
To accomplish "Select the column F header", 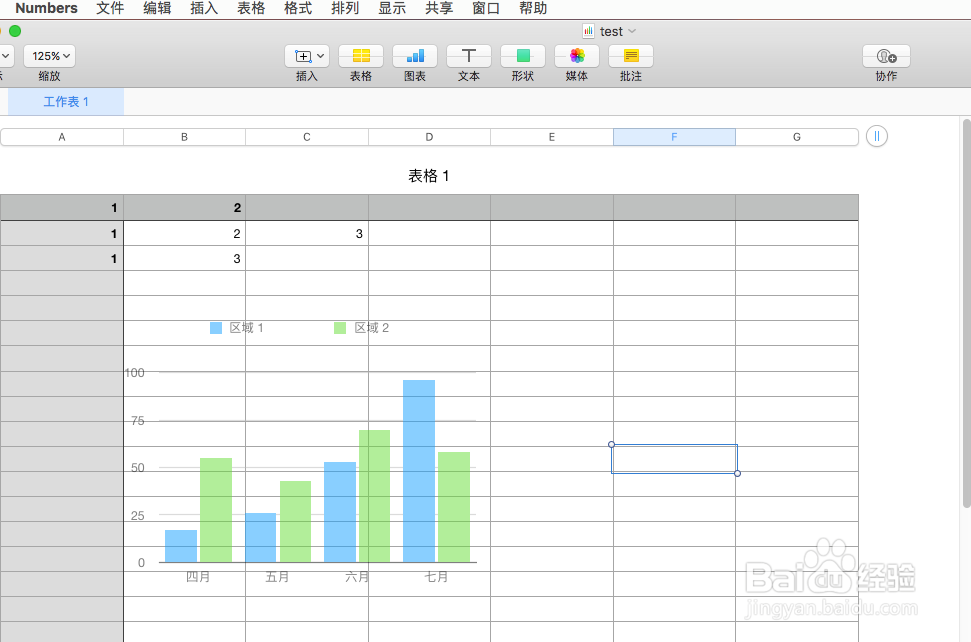I will point(674,136).
